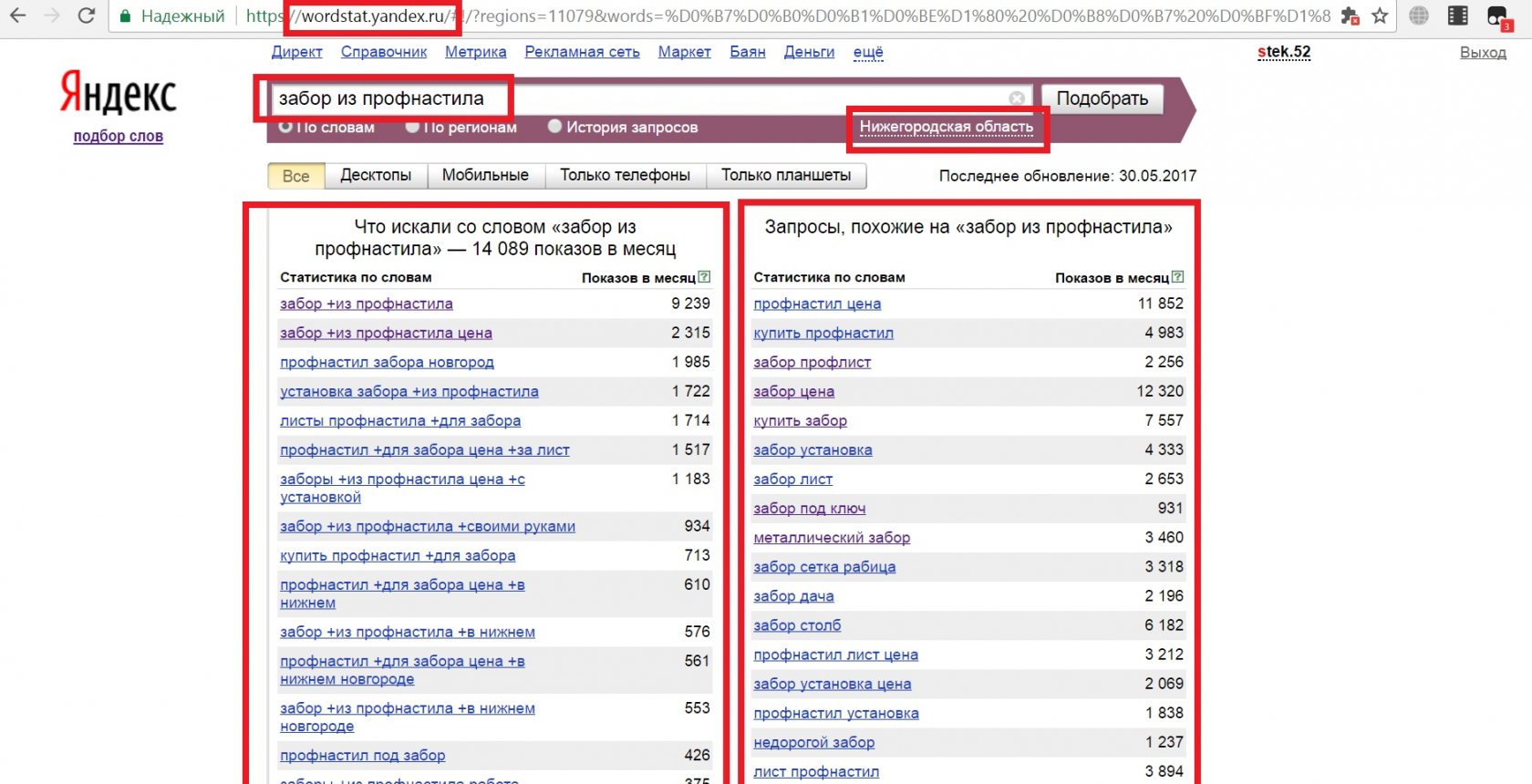Click the film-strip extension icon
1532x784 pixels.
click(x=1458, y=15)
